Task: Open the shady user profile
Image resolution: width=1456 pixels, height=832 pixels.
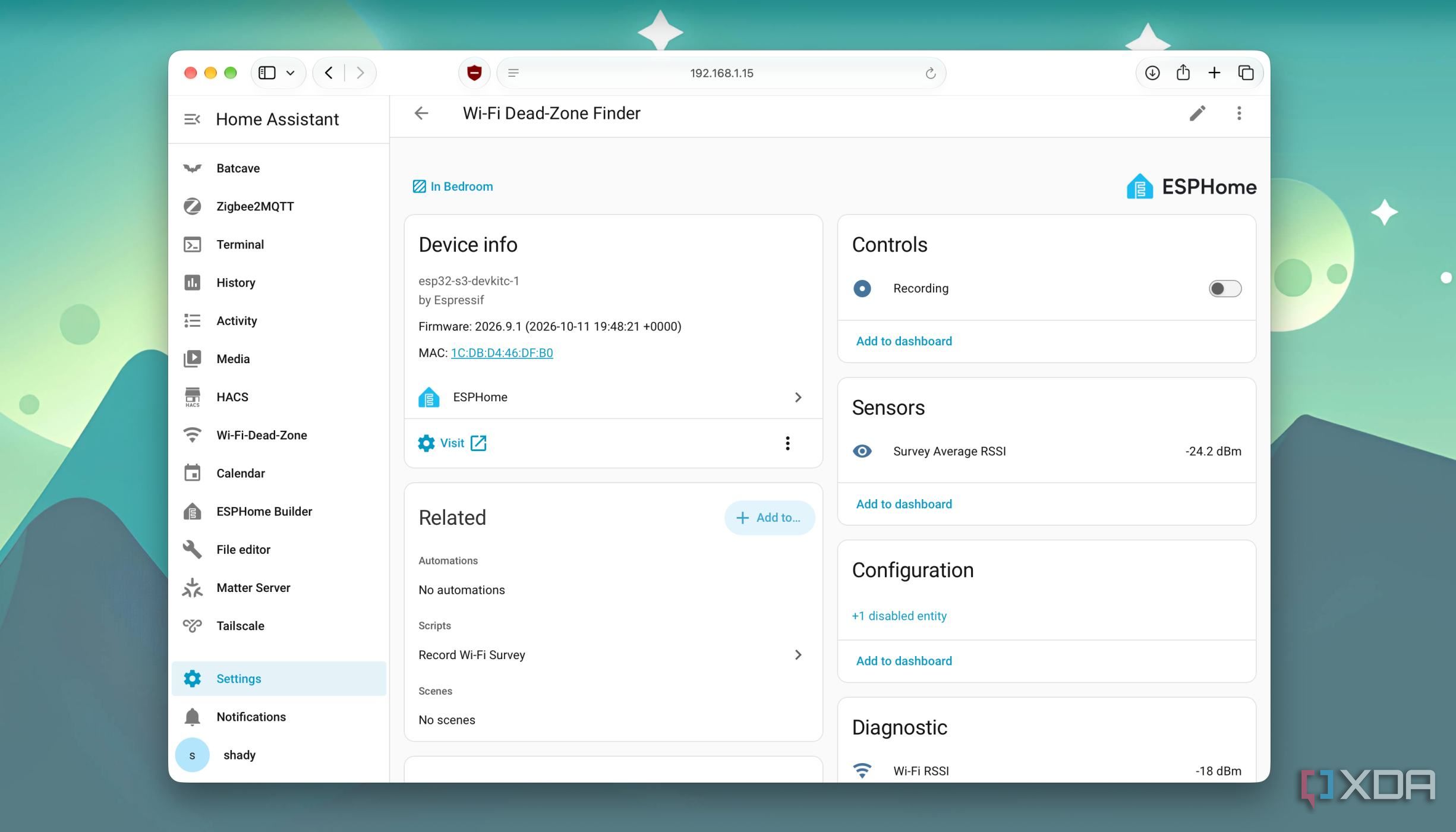Action: tap(278, 755)
